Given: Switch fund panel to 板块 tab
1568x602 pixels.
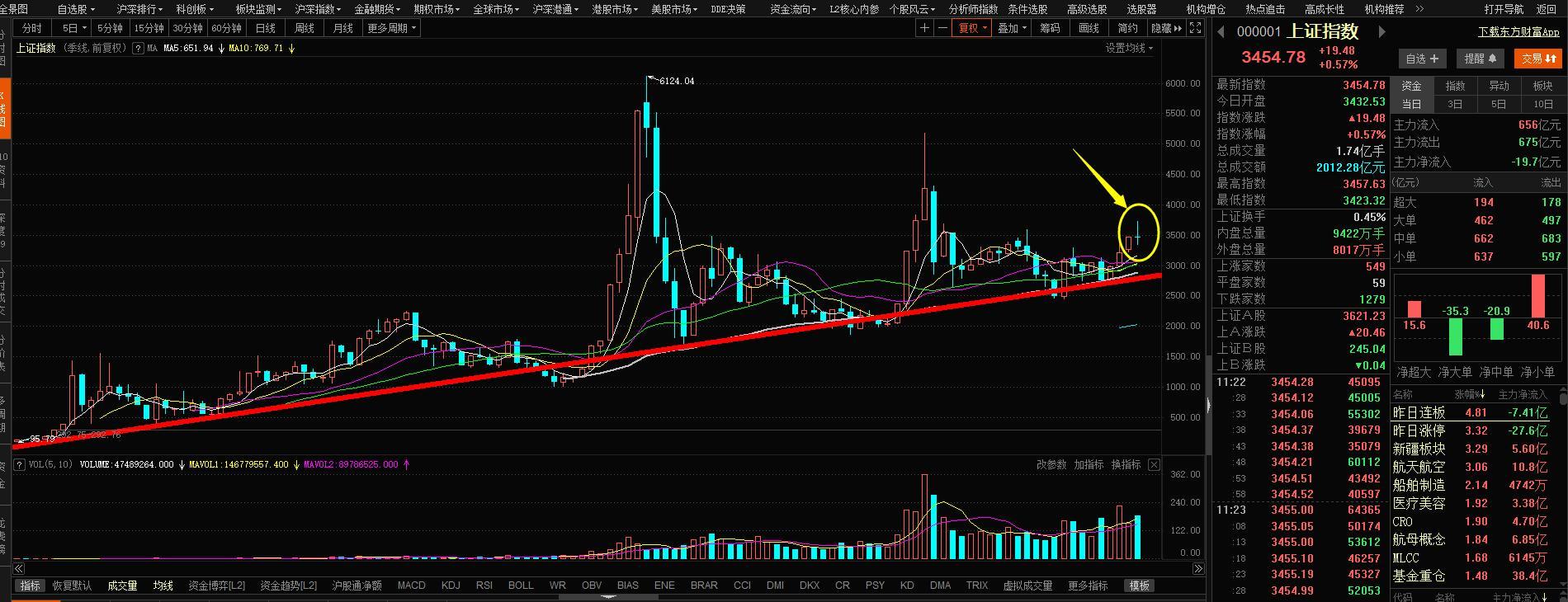Looking at the screenshot, I should (1542, 86).
